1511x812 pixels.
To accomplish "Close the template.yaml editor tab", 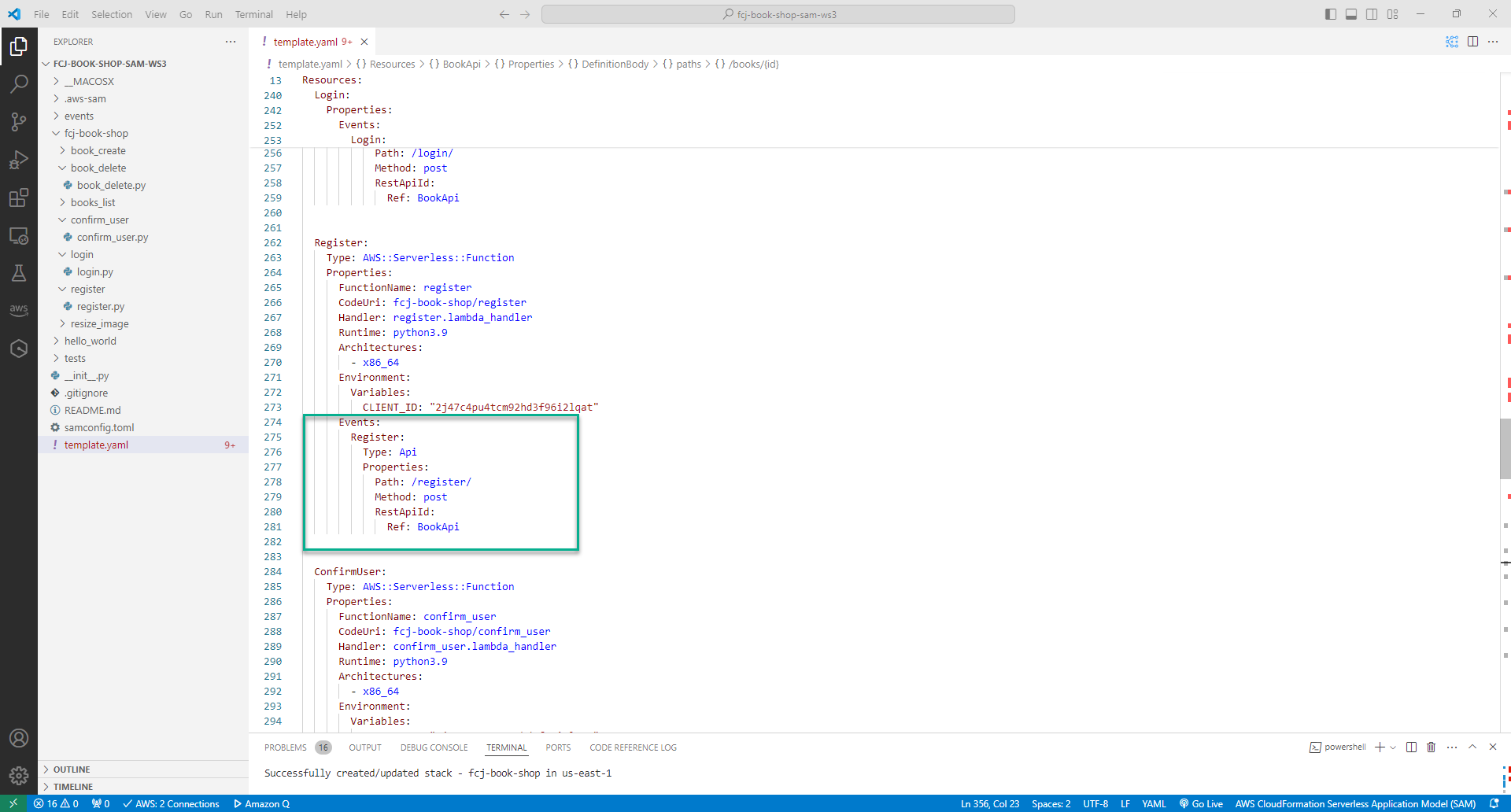I will (x=364, y=42).
